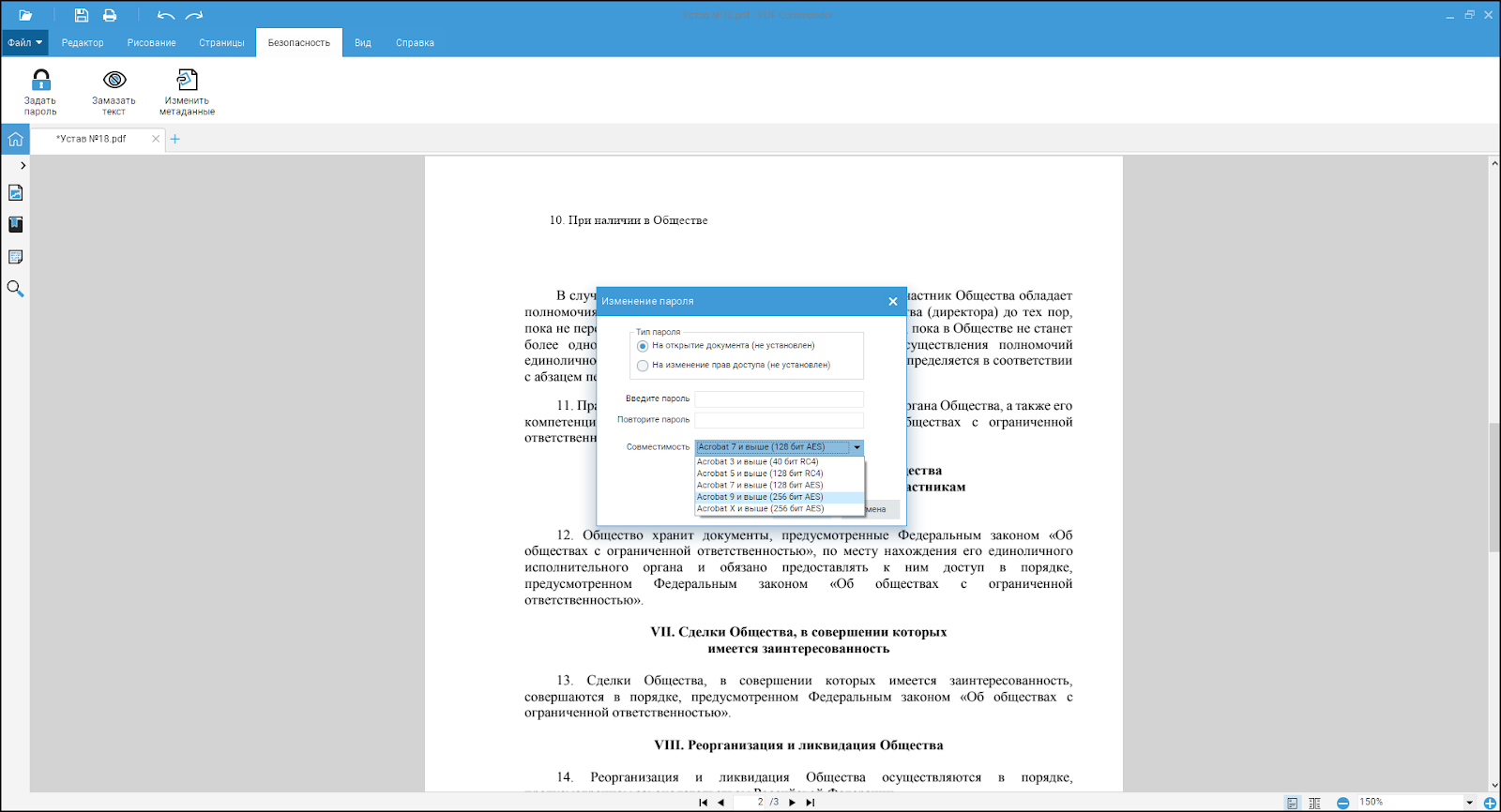Select the document open password radio button
Image resolution: width=1501 pixels, height=812 pixels.
pos(643,346)
